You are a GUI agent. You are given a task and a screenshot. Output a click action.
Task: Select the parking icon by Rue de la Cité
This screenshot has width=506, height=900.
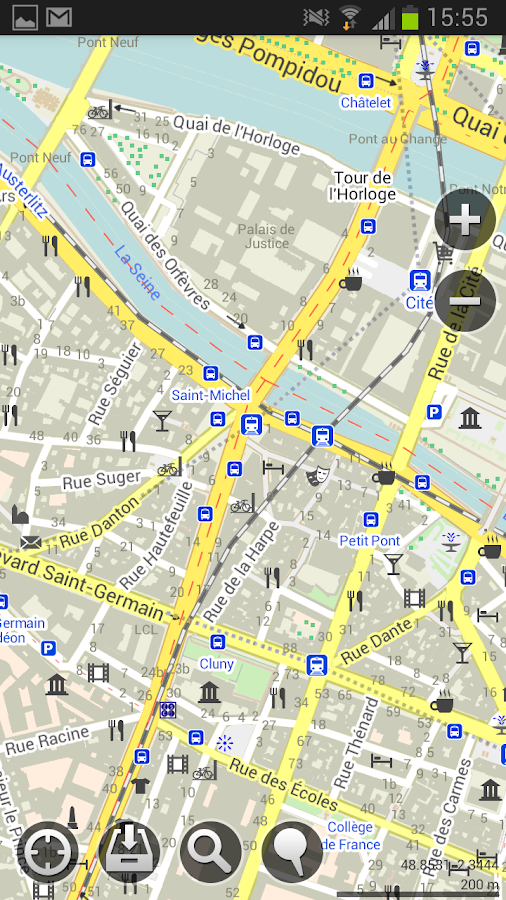point(434,411)
